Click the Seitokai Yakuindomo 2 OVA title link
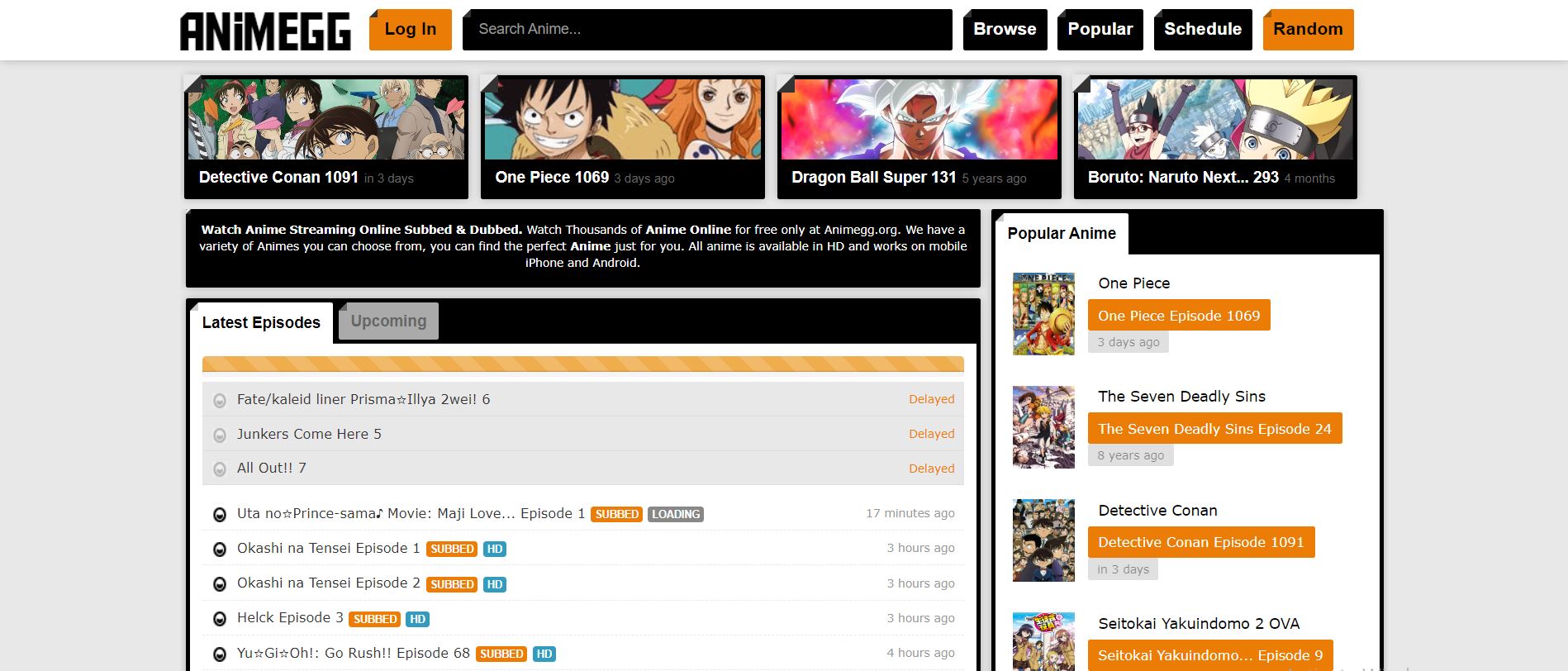The width and height of the screenshot is (1568, 671). 1199,624
